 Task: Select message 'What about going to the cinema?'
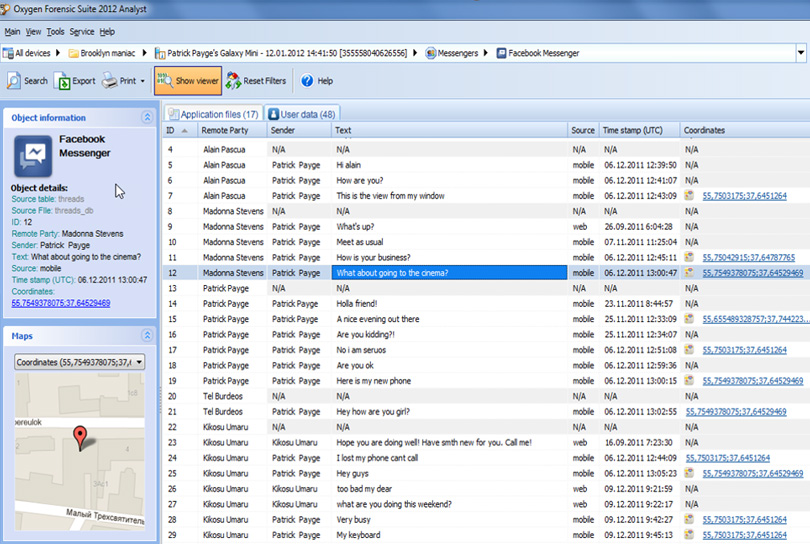coord(449,273)
